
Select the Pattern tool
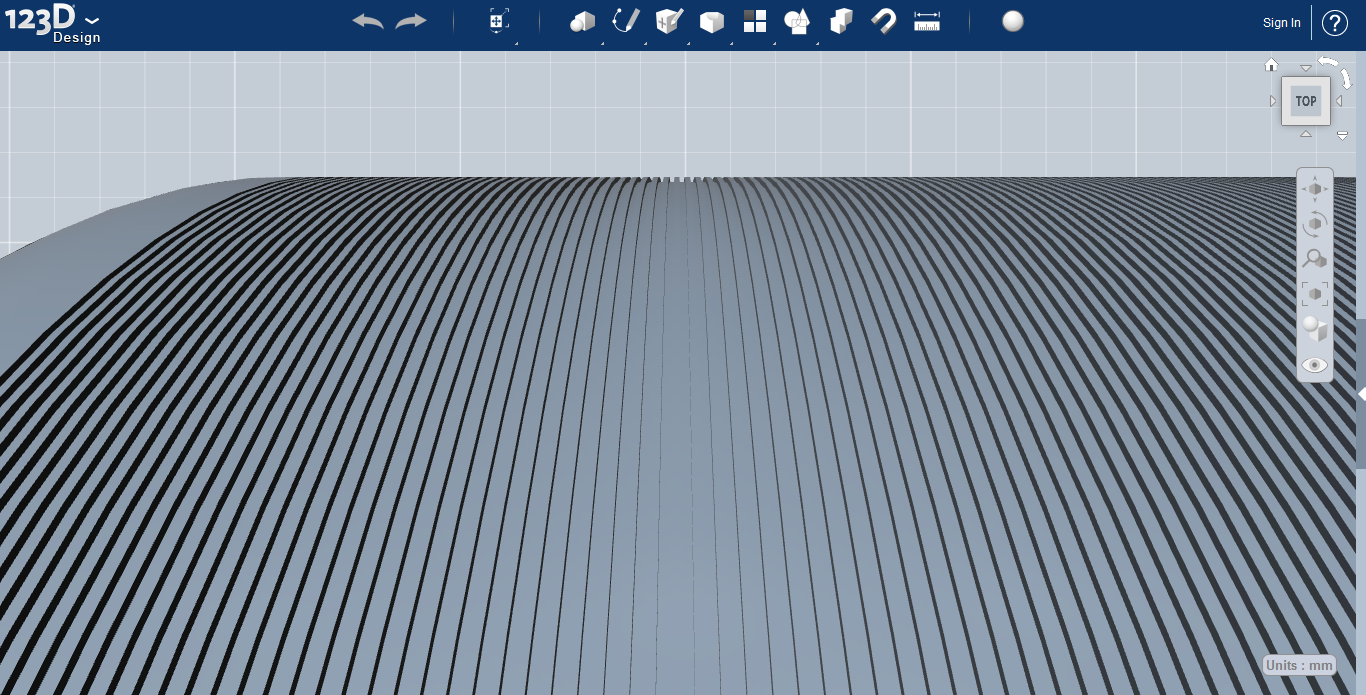coord(755,20)
